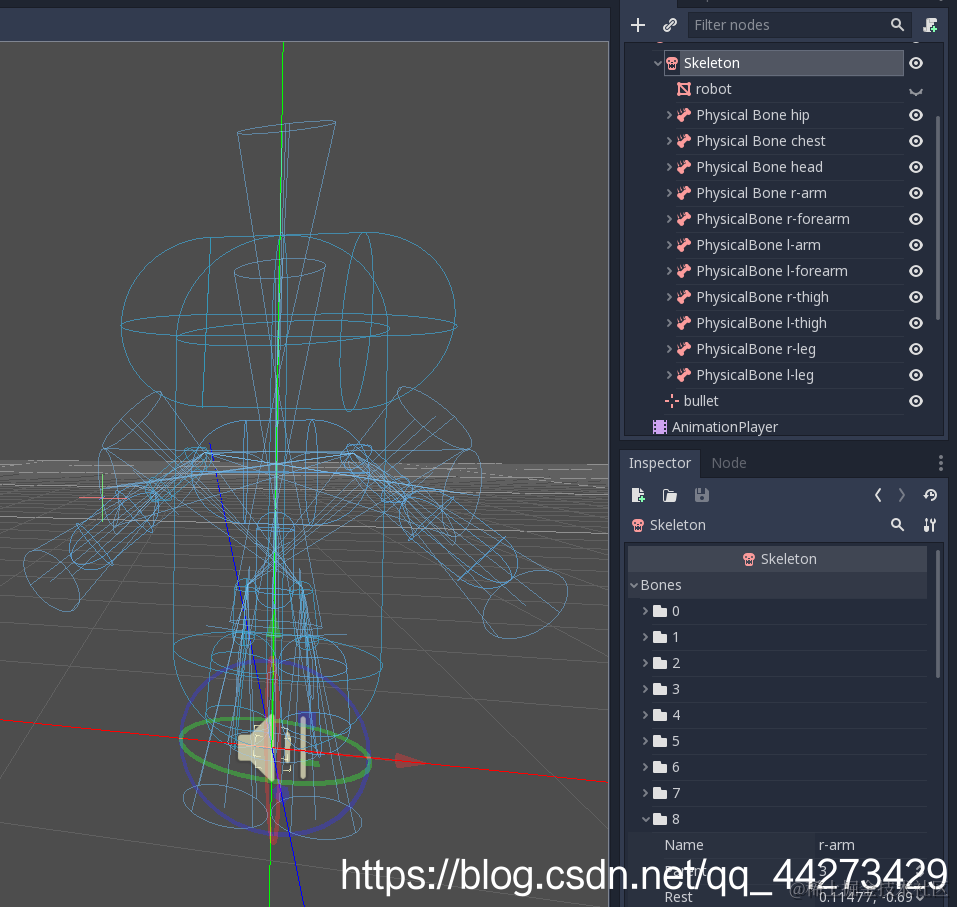Open the object history list

click(930, 495)
